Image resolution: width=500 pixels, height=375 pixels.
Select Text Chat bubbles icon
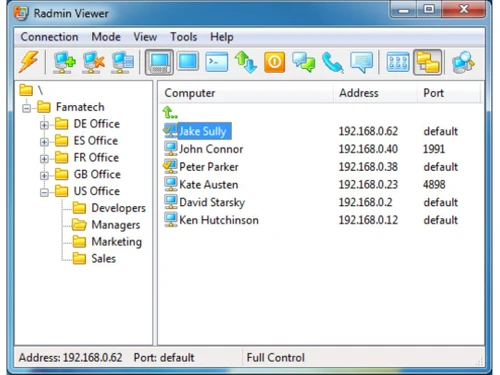pos(304,62)
